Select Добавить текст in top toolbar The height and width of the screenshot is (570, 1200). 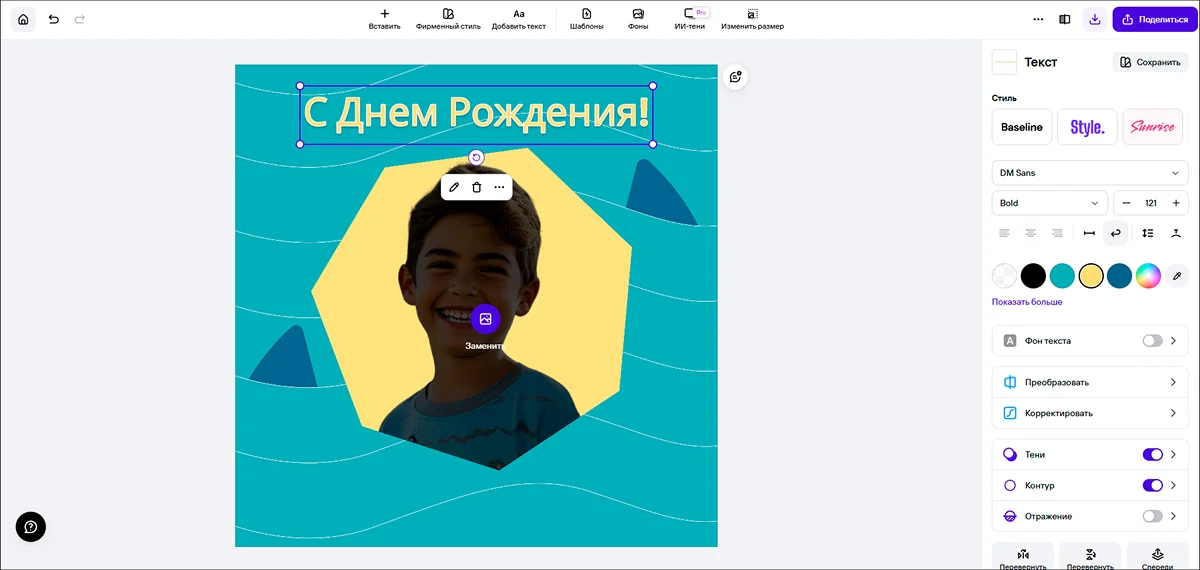[519, 19]
